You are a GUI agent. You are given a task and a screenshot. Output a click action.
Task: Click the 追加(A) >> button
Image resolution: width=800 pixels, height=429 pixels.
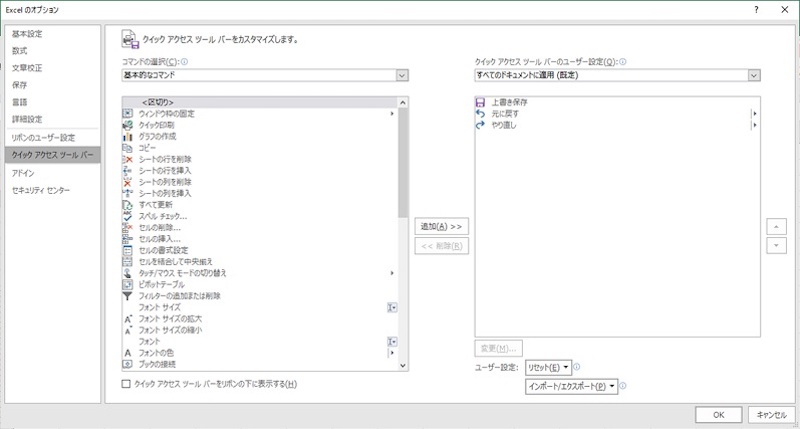(x=441, y=226)
